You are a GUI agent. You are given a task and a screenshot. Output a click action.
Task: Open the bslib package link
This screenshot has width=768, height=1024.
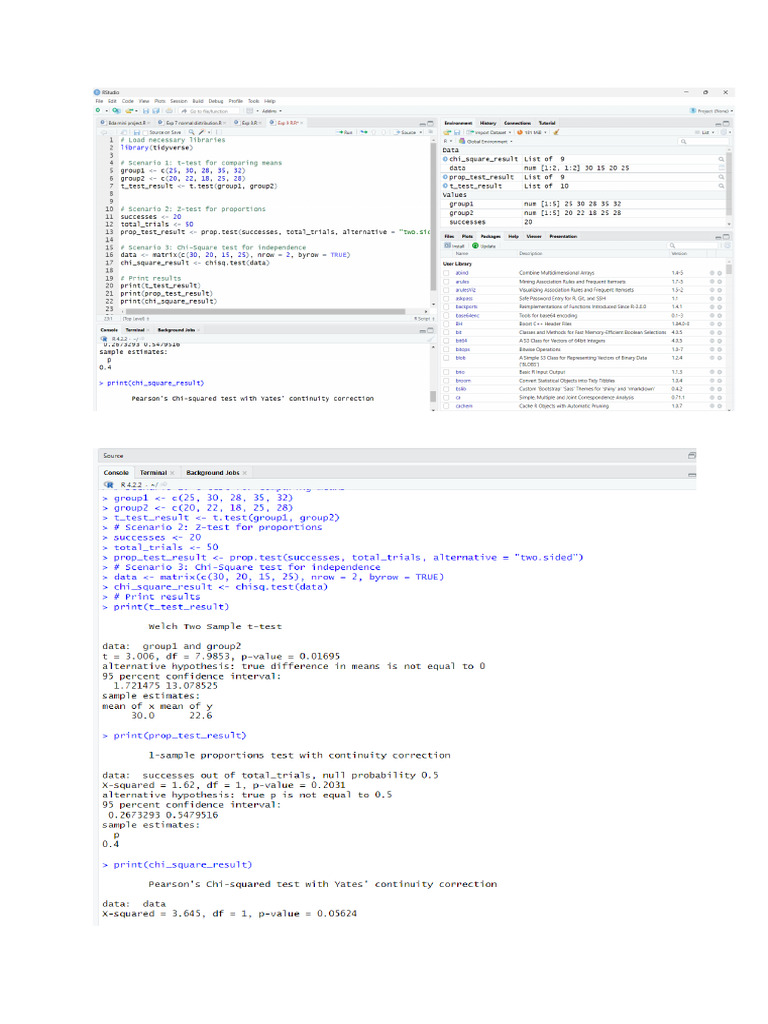460,389
